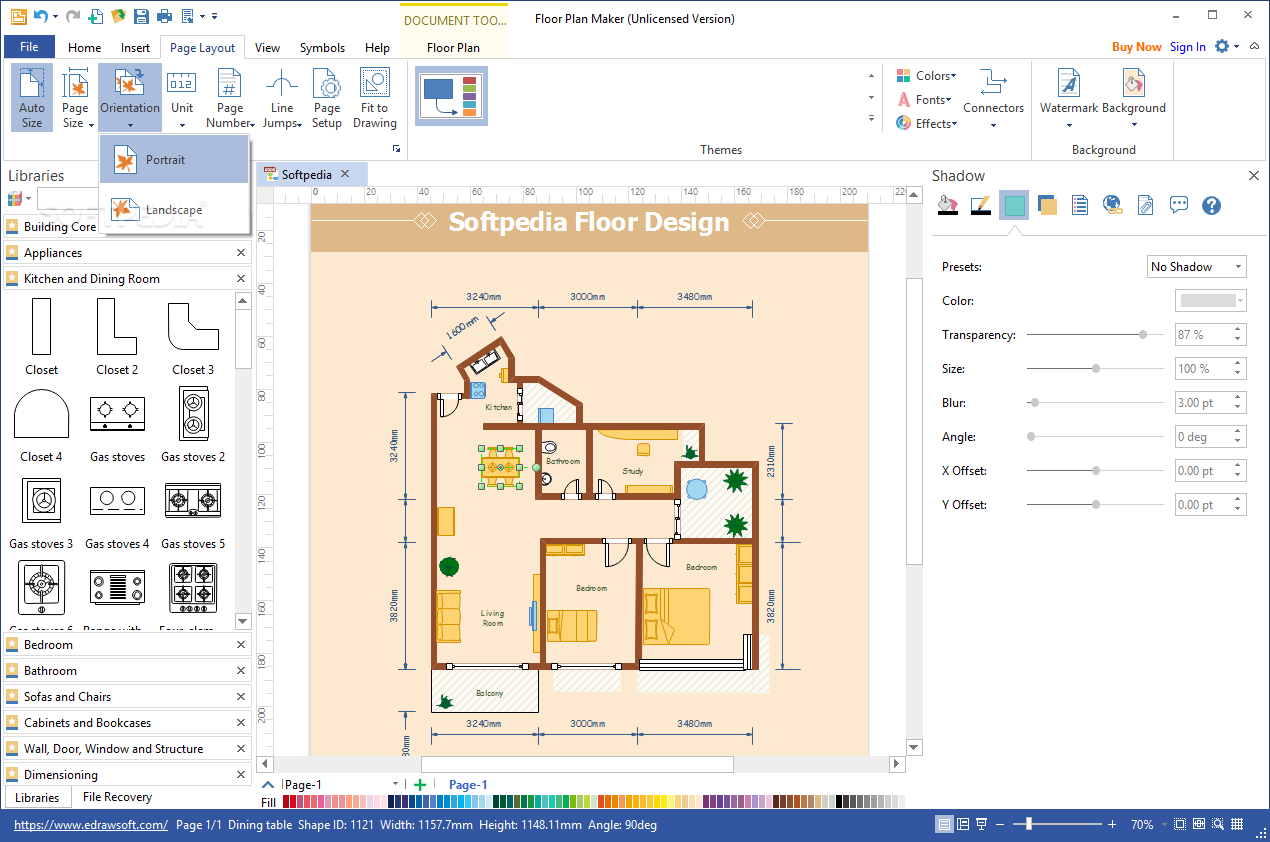Choose Landscape orientation

[174, 210]
